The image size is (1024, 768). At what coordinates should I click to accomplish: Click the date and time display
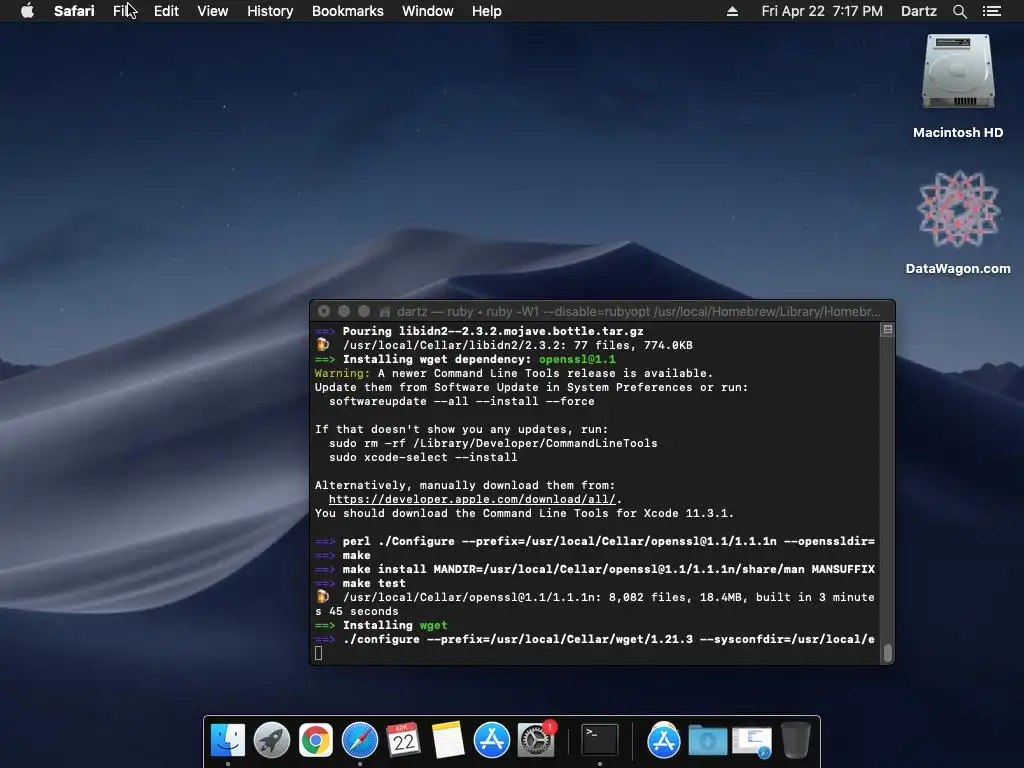pyautogui.click(x=822, y=11)
